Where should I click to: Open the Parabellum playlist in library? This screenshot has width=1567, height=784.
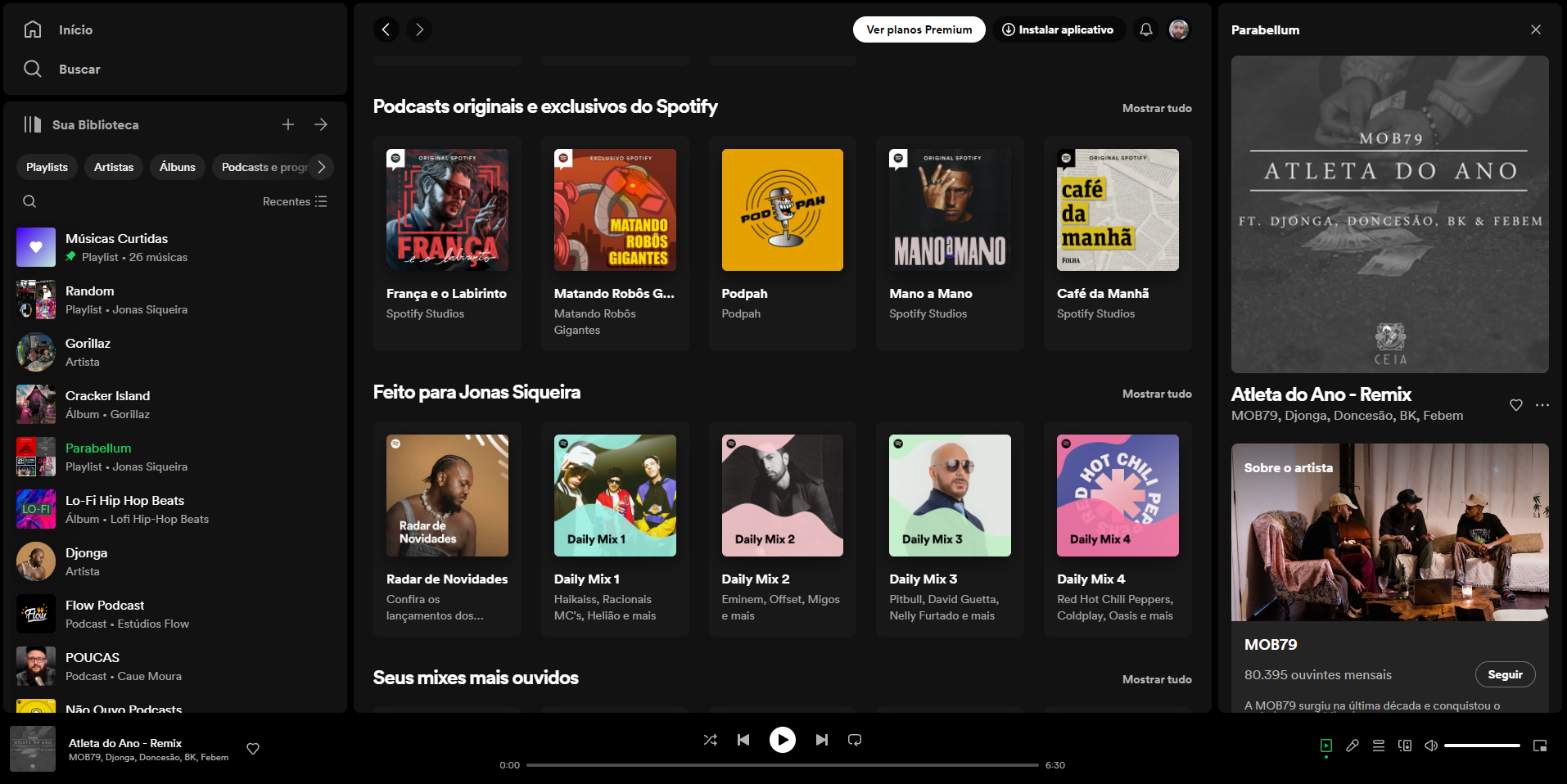tap(174, 457)
